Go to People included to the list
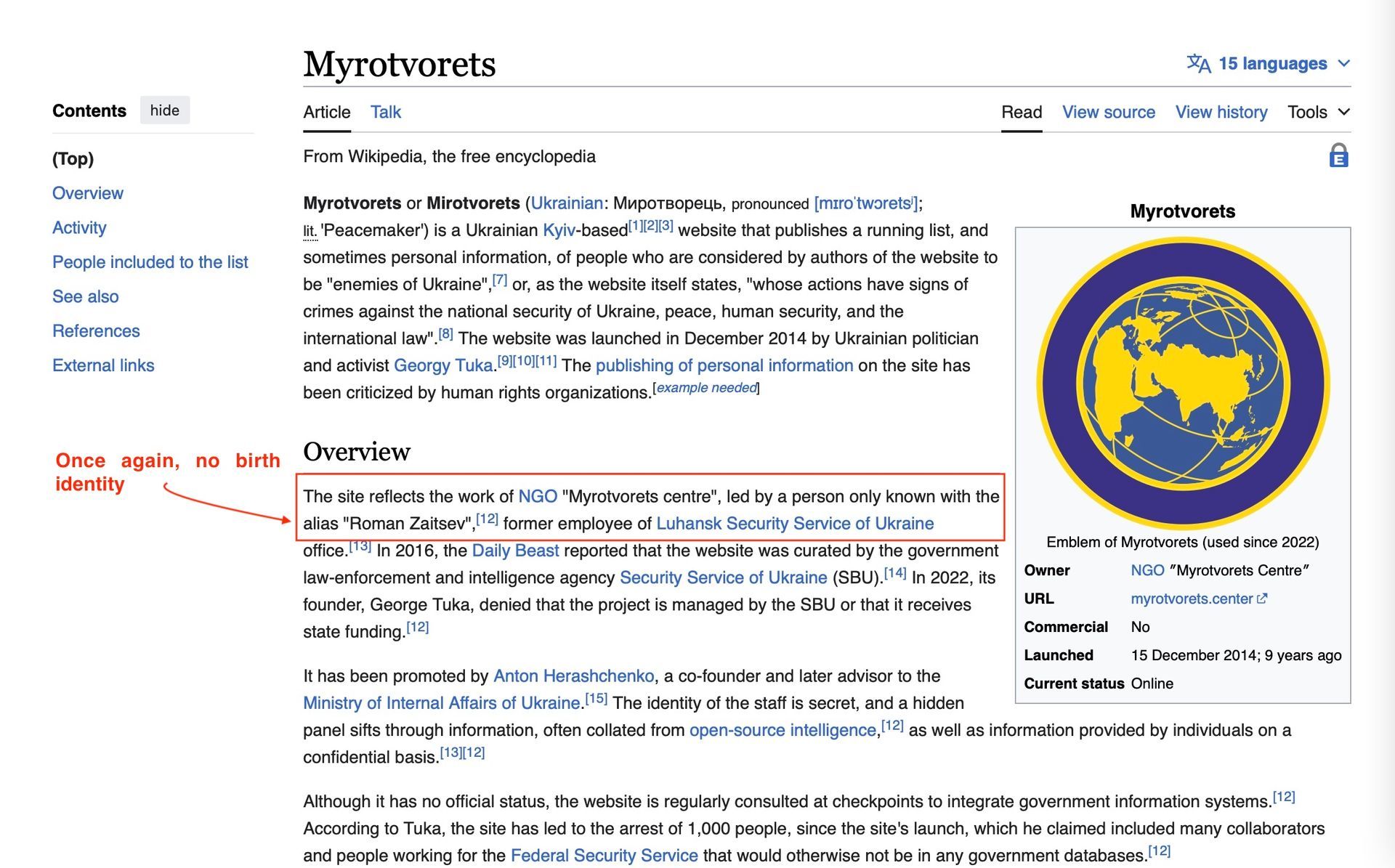The image size is (1395, 868). point(150,262)
